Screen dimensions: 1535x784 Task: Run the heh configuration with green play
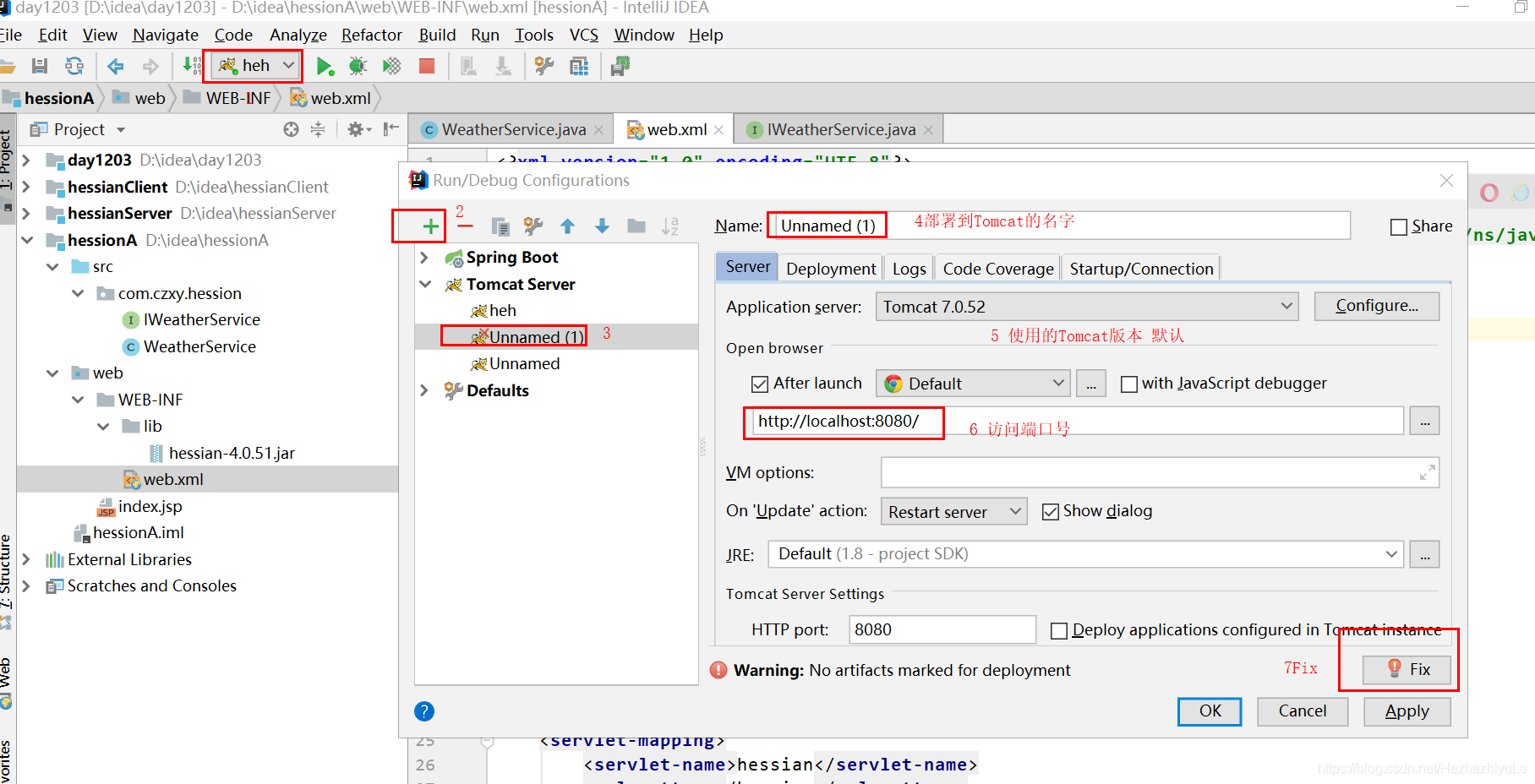pos(325,66)
